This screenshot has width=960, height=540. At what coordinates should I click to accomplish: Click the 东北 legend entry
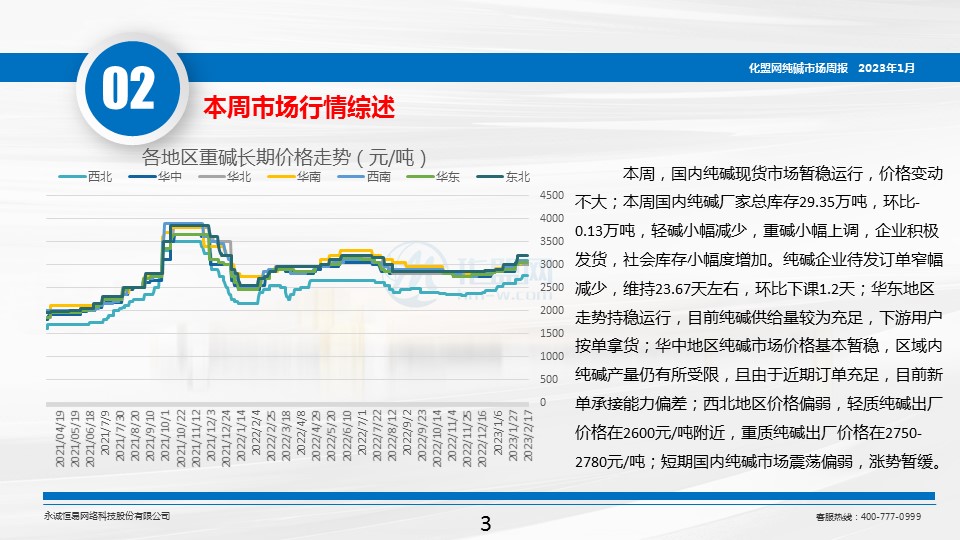click(x=517, y=177)
